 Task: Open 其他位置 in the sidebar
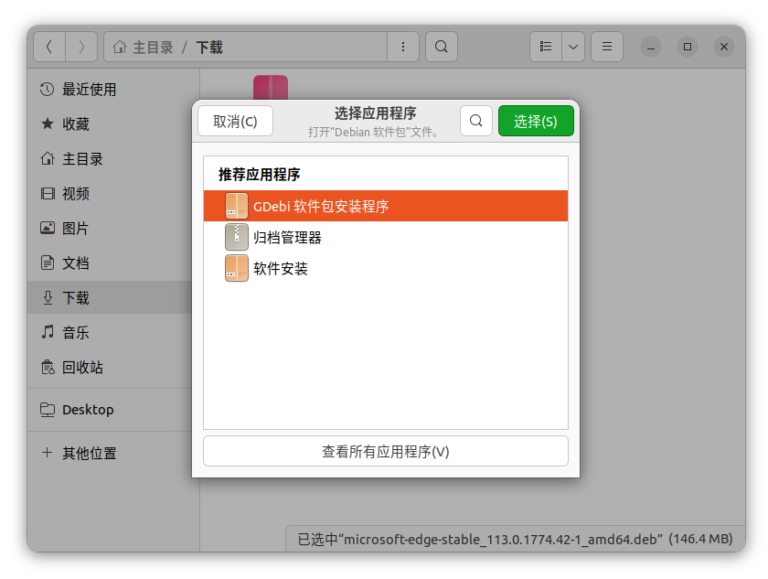89,453
